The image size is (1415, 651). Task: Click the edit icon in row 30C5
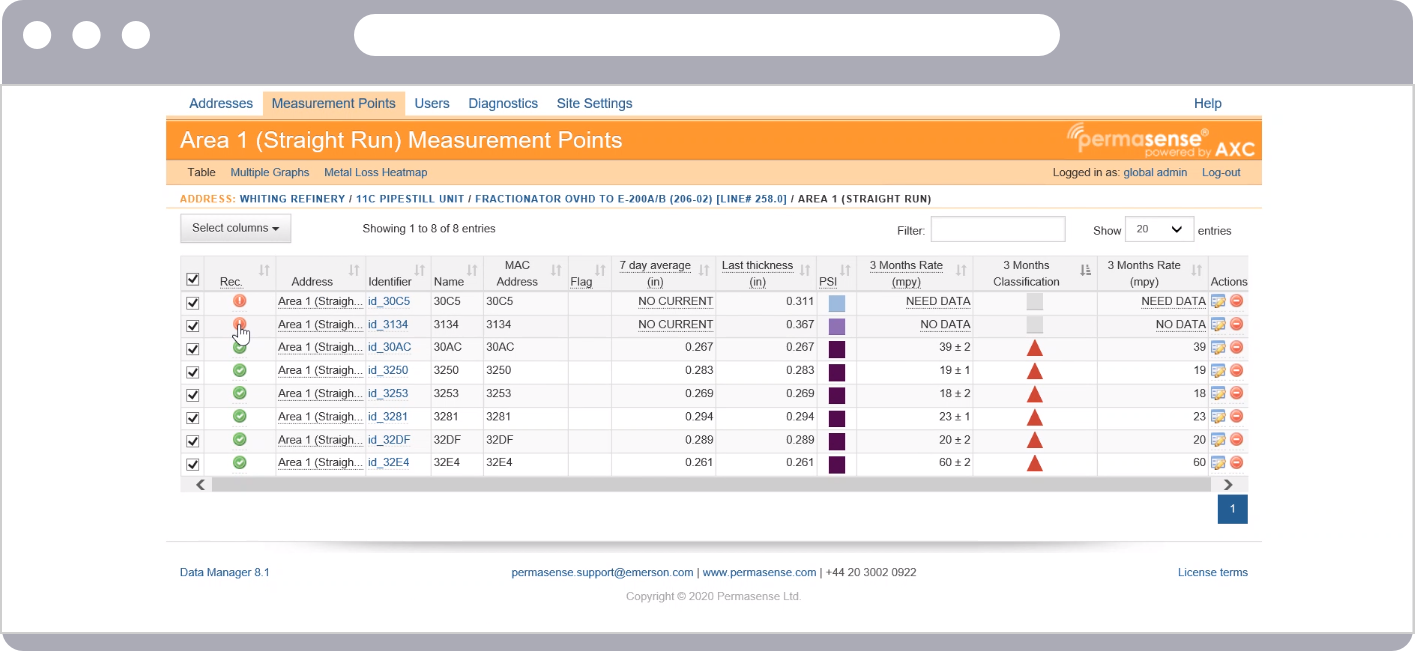point(1218,301)
